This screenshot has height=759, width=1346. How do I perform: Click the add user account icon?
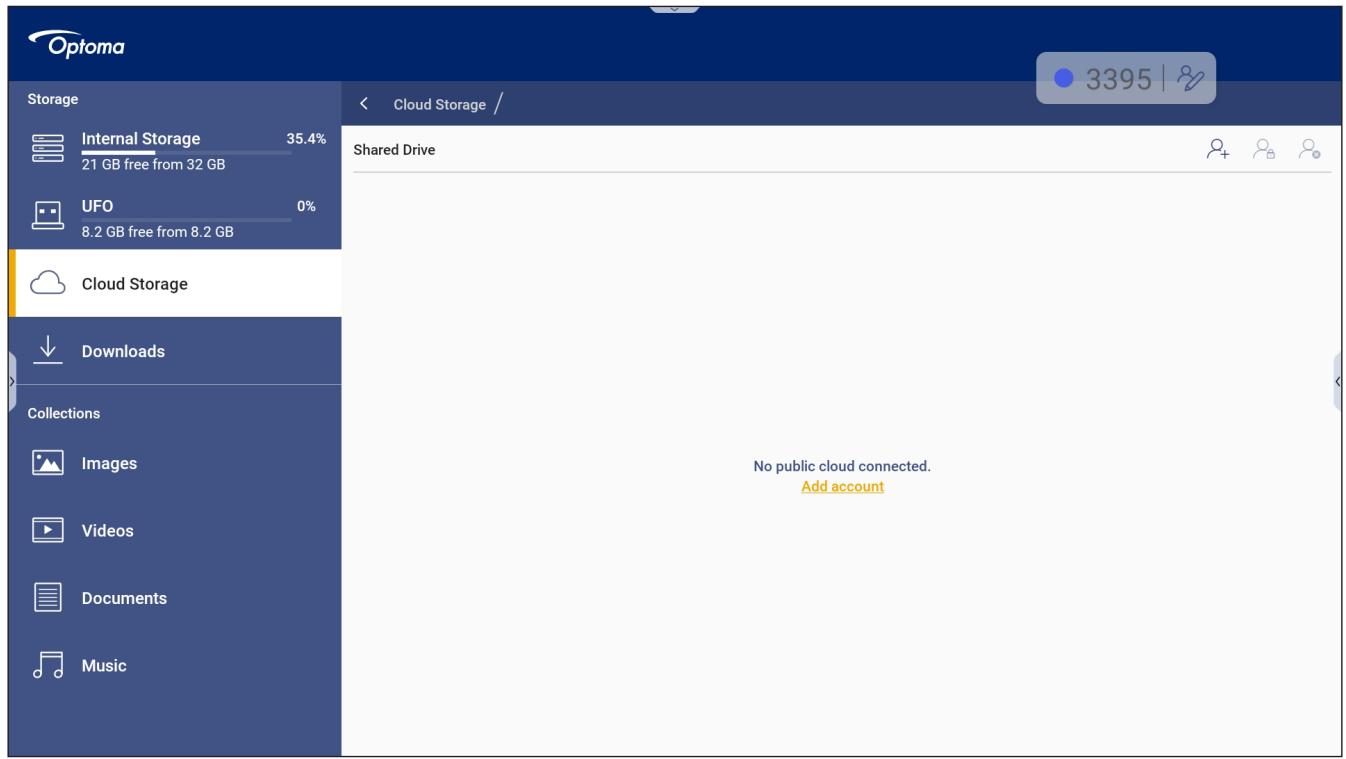point(1217,150)
